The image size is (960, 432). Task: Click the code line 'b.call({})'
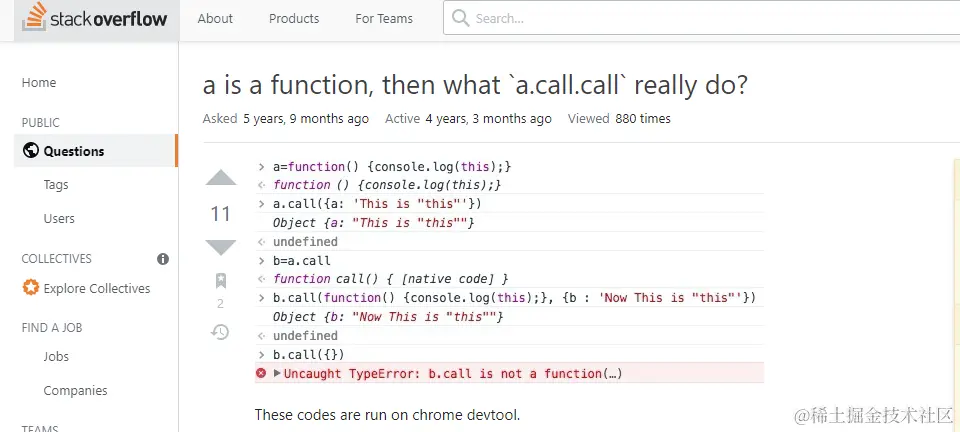309,354
